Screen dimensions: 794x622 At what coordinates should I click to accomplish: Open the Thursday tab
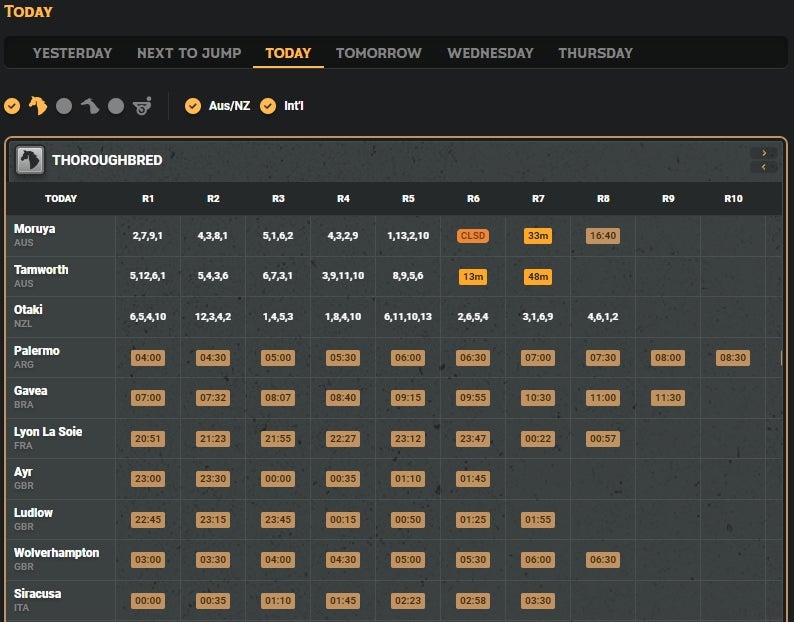(596, 53)
